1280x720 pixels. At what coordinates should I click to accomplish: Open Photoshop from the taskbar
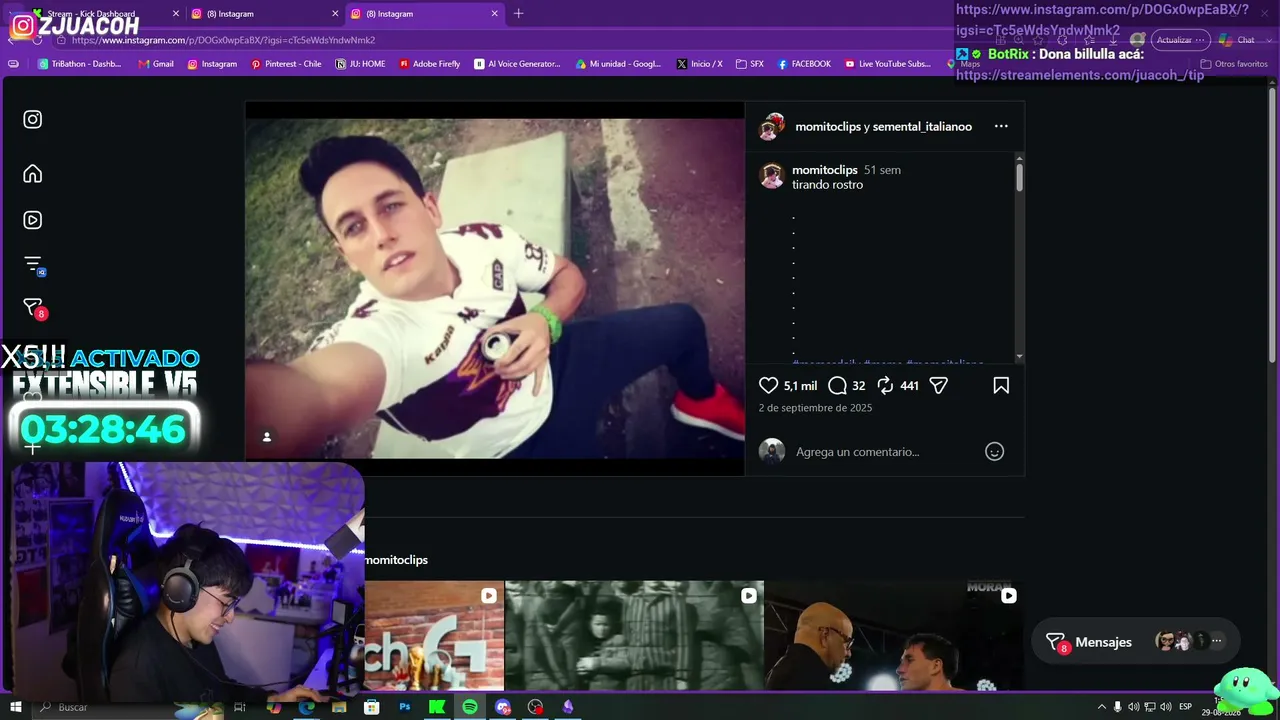click(x=405, y=707)
